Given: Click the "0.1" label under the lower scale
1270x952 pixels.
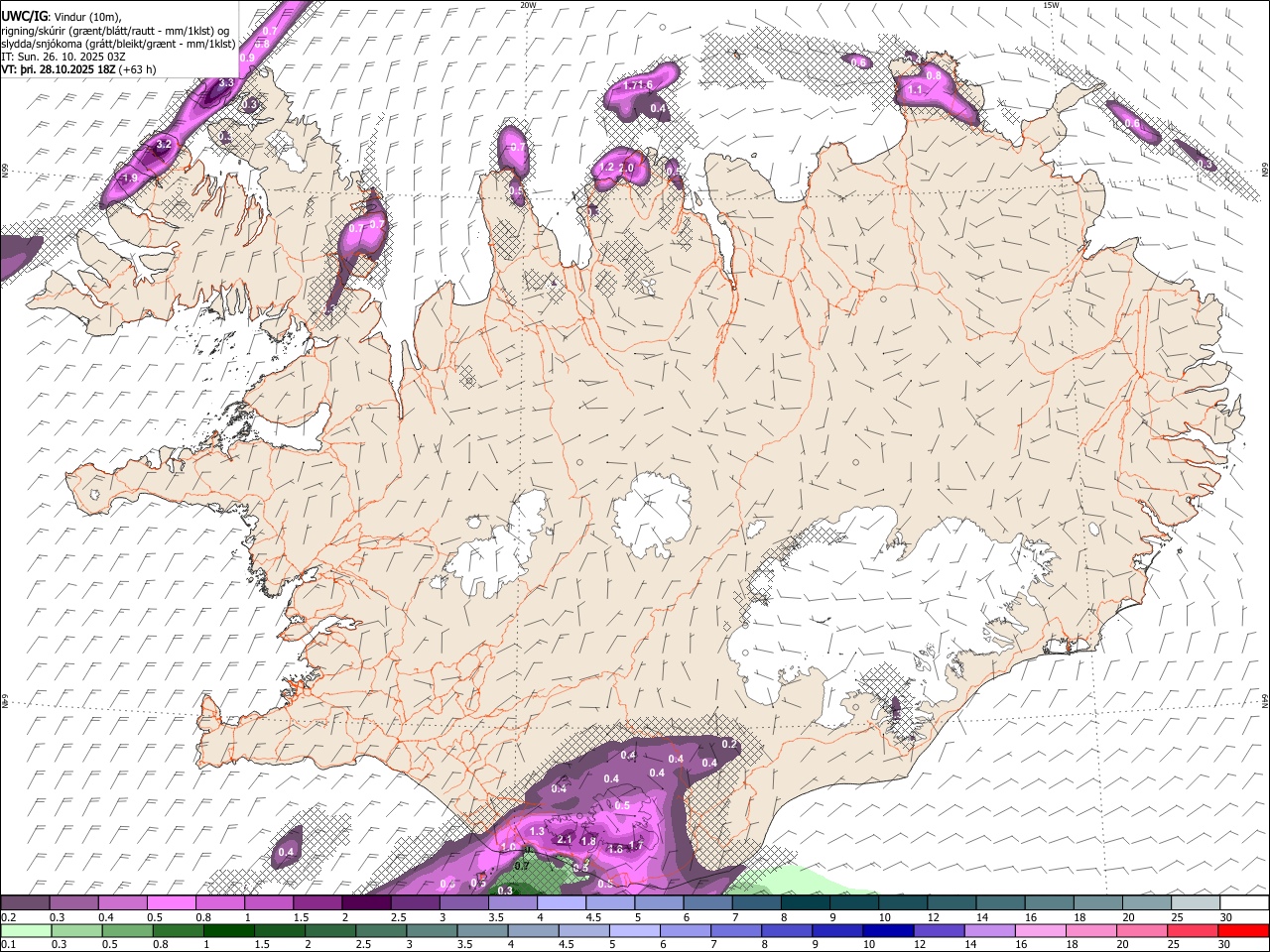Looking at the screenshot, I should 8,944.
